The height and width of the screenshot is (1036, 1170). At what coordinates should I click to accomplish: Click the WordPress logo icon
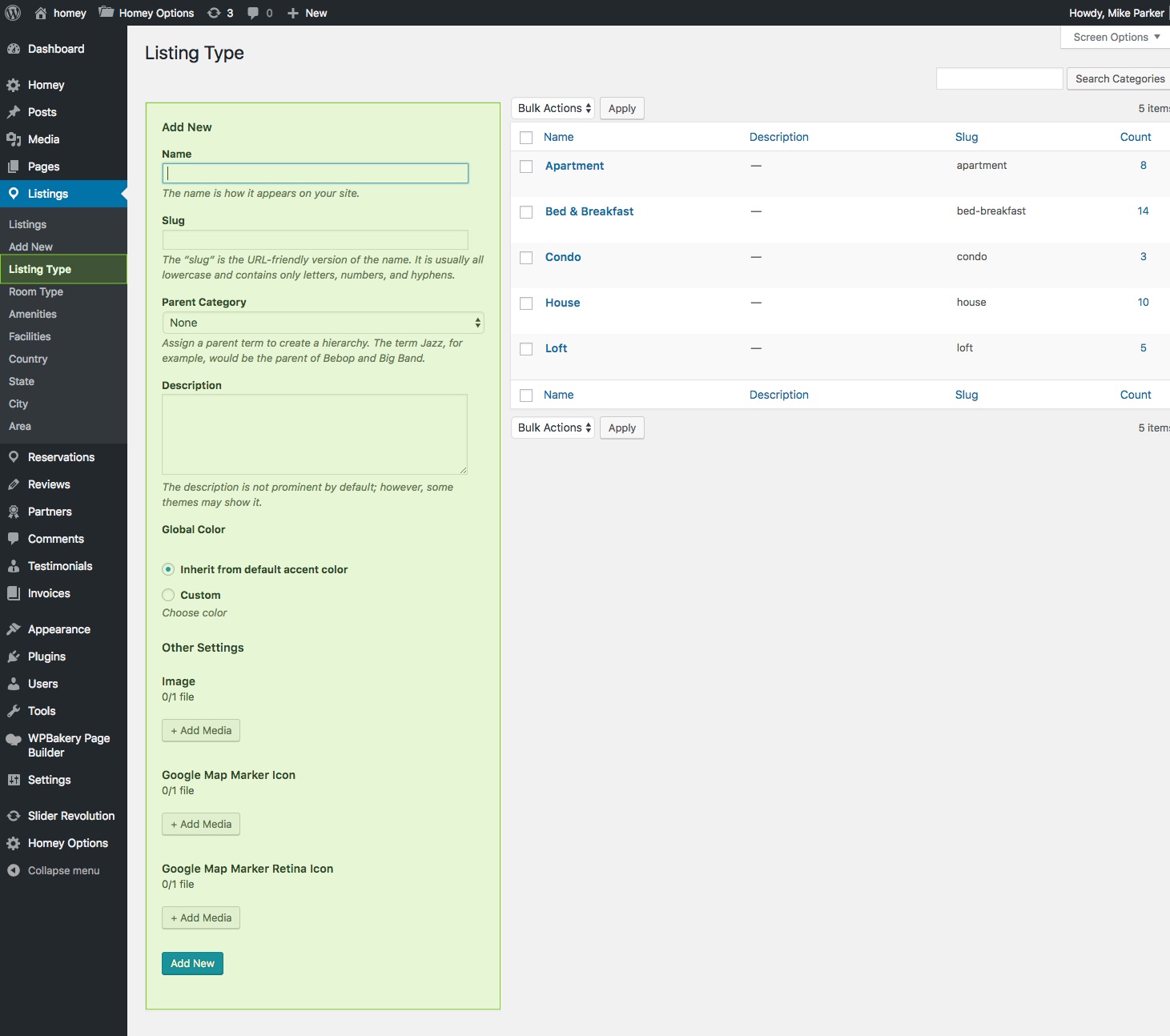(13, 13)
